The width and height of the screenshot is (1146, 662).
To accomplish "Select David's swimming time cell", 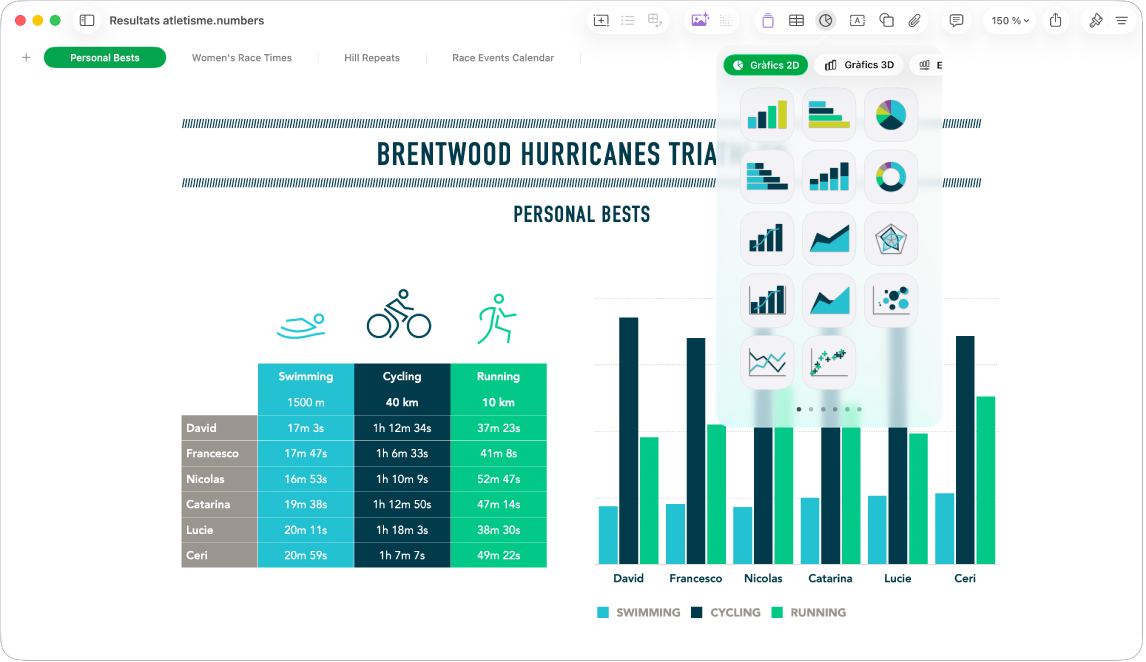I will coord(306,428).
